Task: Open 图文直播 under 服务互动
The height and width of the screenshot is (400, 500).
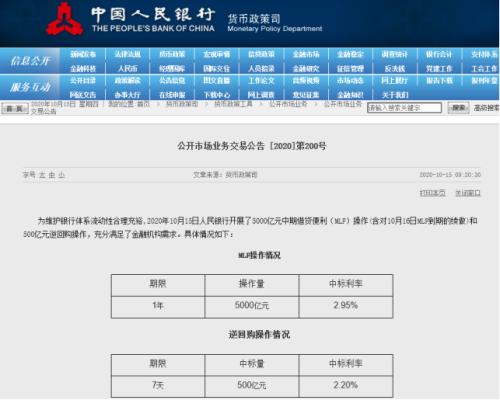Action: pyautogui.click(x=217, y=81)
